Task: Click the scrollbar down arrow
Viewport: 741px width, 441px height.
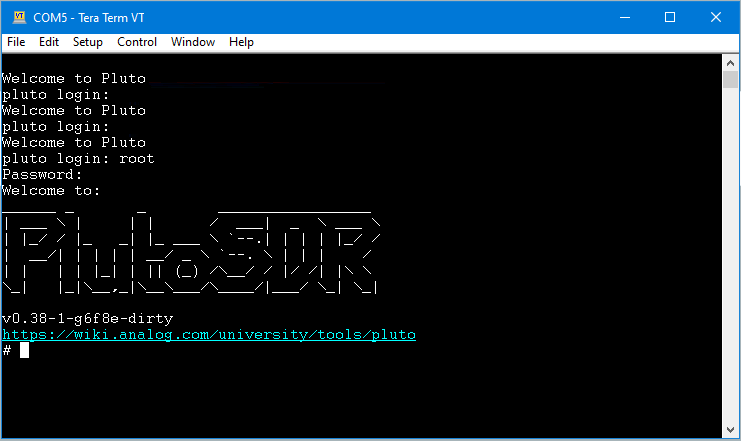Action: 730,429
